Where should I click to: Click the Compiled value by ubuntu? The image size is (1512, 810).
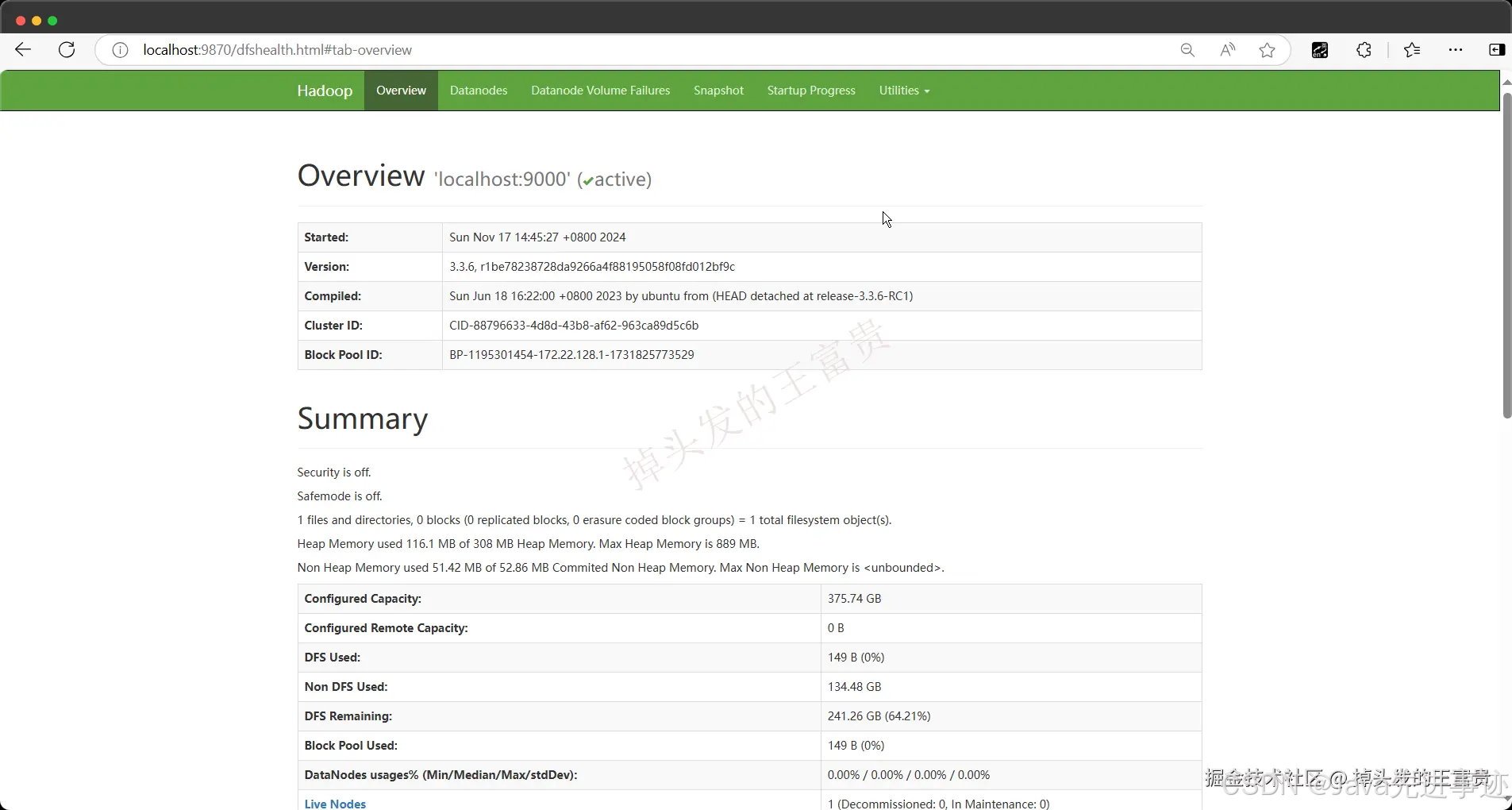point(681,296)
